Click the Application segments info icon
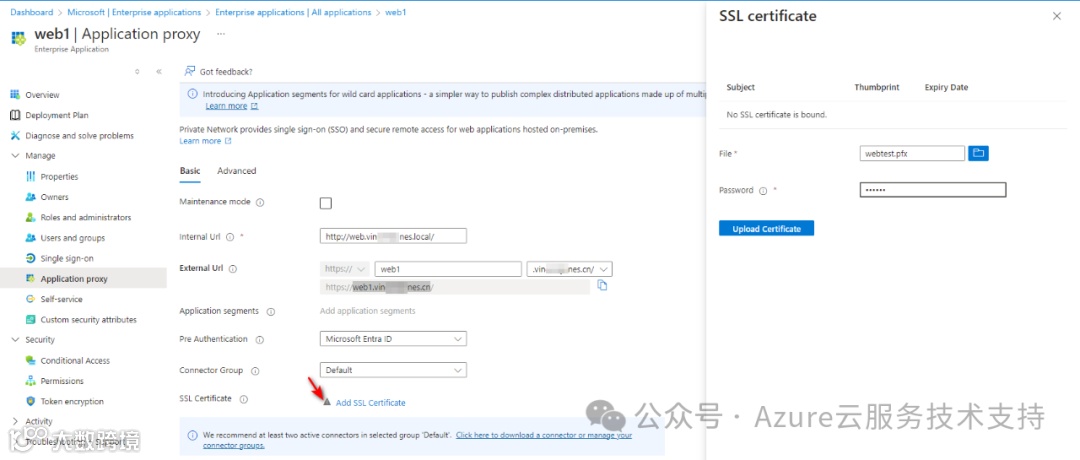 tap(270, 311)
